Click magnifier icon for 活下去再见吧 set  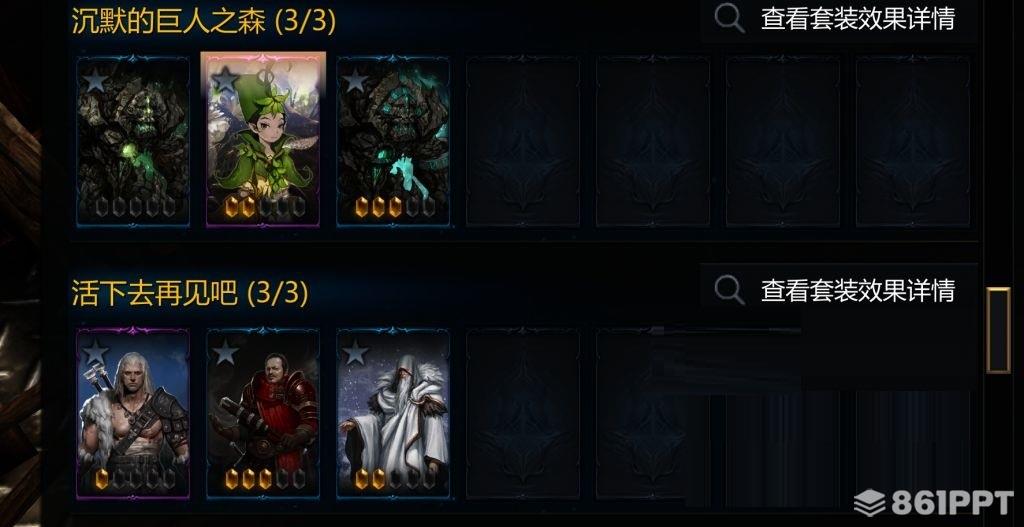729,289
